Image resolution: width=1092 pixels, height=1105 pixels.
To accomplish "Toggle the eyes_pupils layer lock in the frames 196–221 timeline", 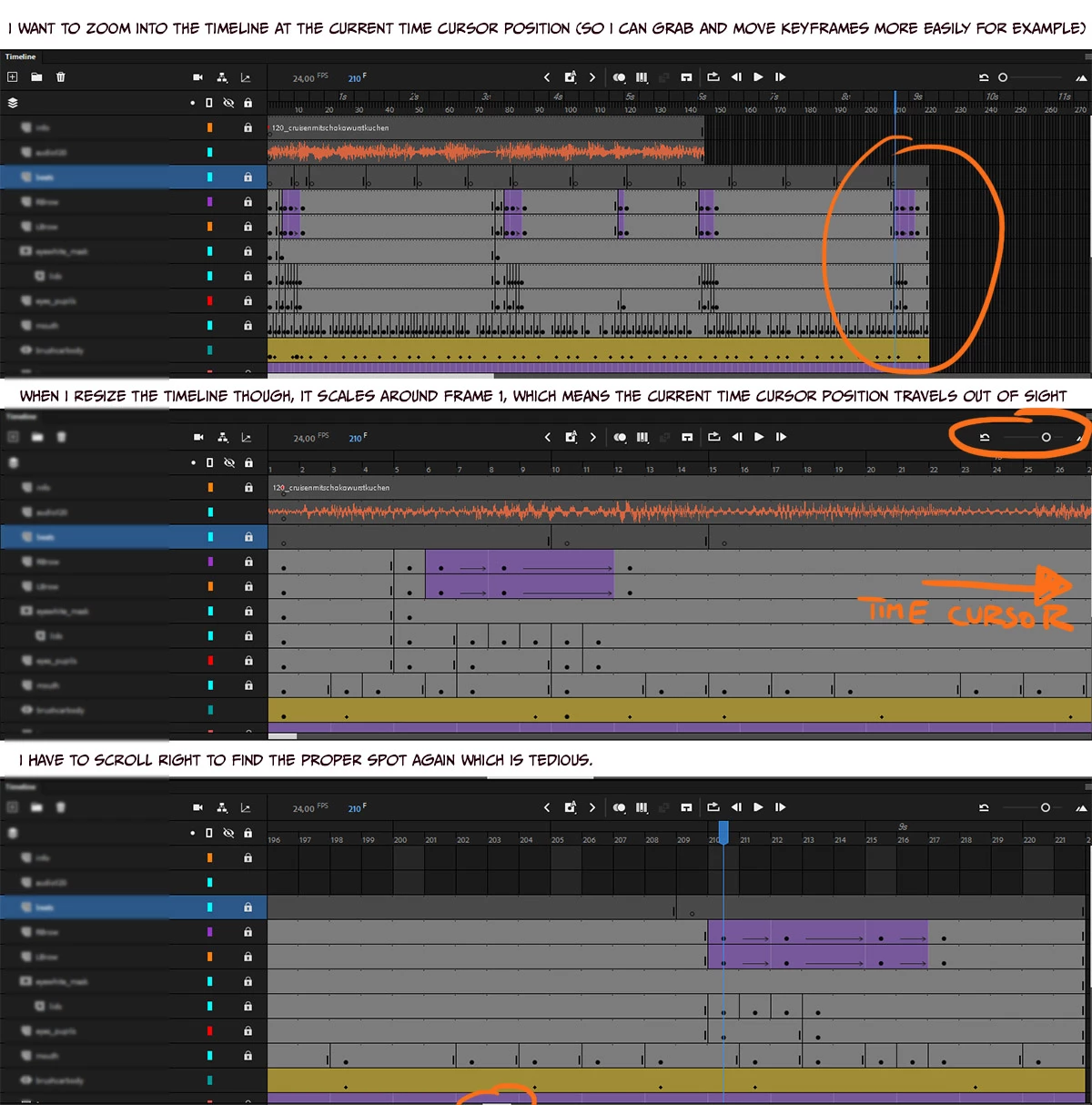I will point(248,1030).
